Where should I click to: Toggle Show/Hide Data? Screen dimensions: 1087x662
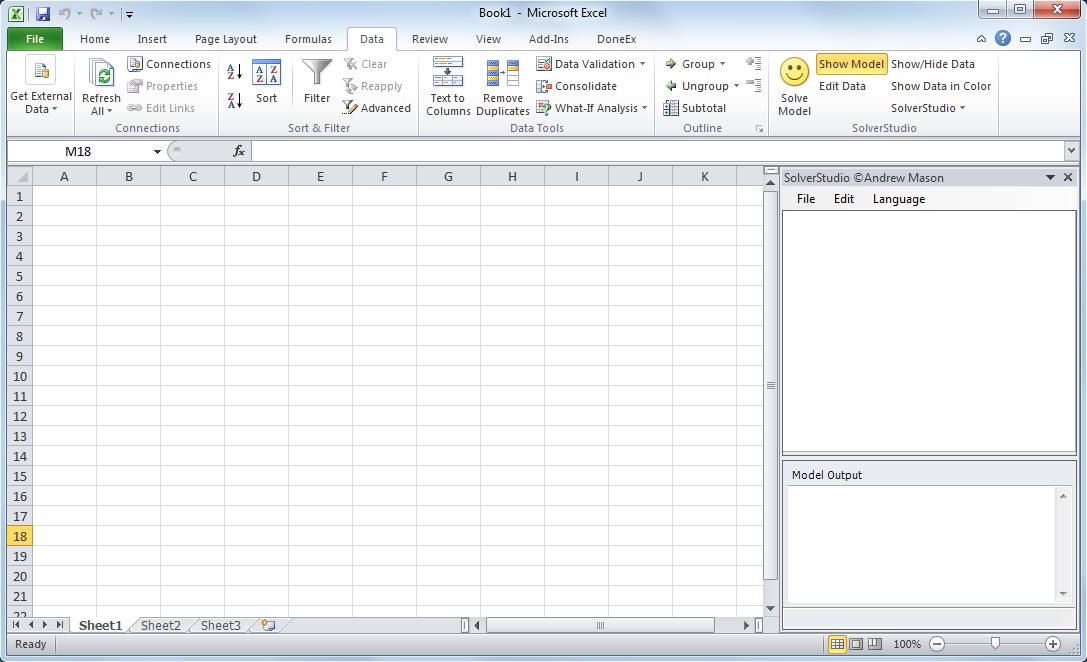tap(932, 64)
